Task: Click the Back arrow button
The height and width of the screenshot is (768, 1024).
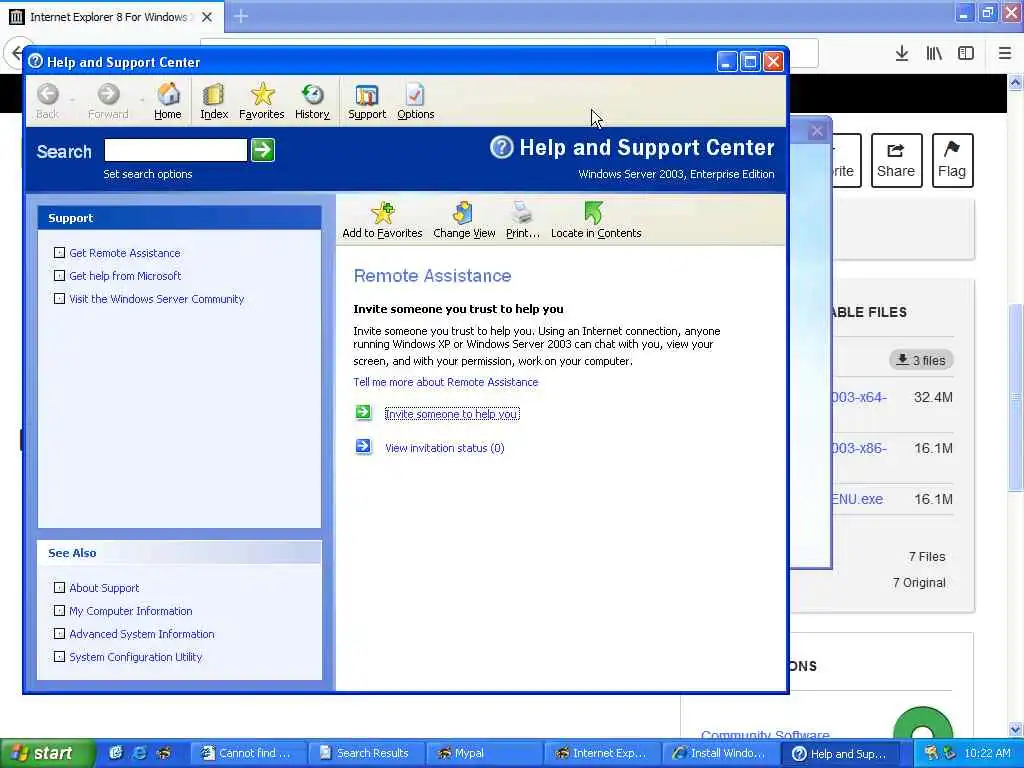Action: tap(48, 101)
